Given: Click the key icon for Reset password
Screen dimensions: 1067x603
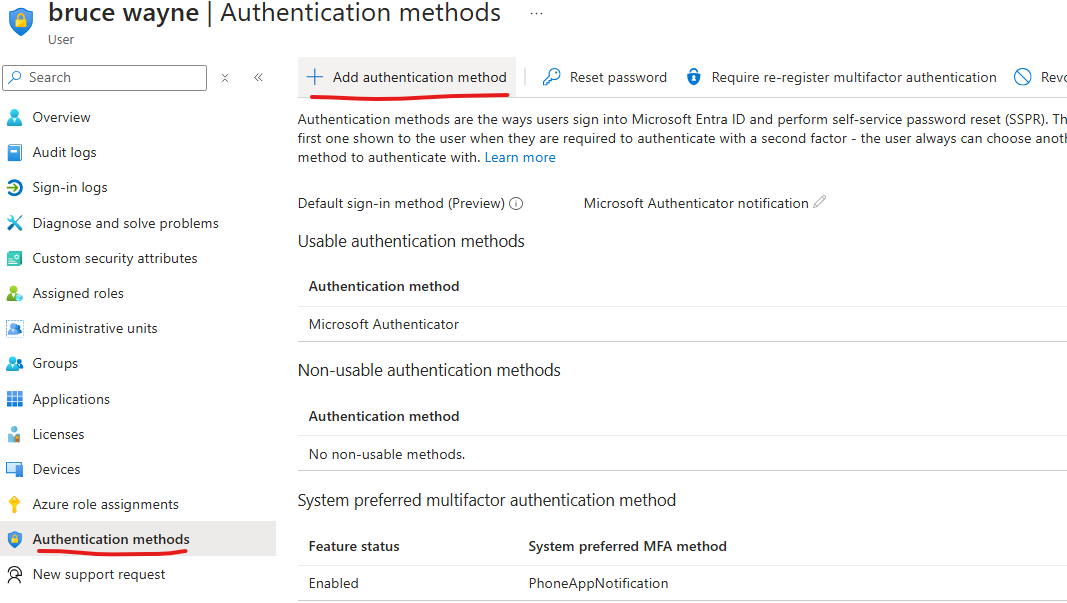Looking at the screenshot, I should (x=551, y=77).
